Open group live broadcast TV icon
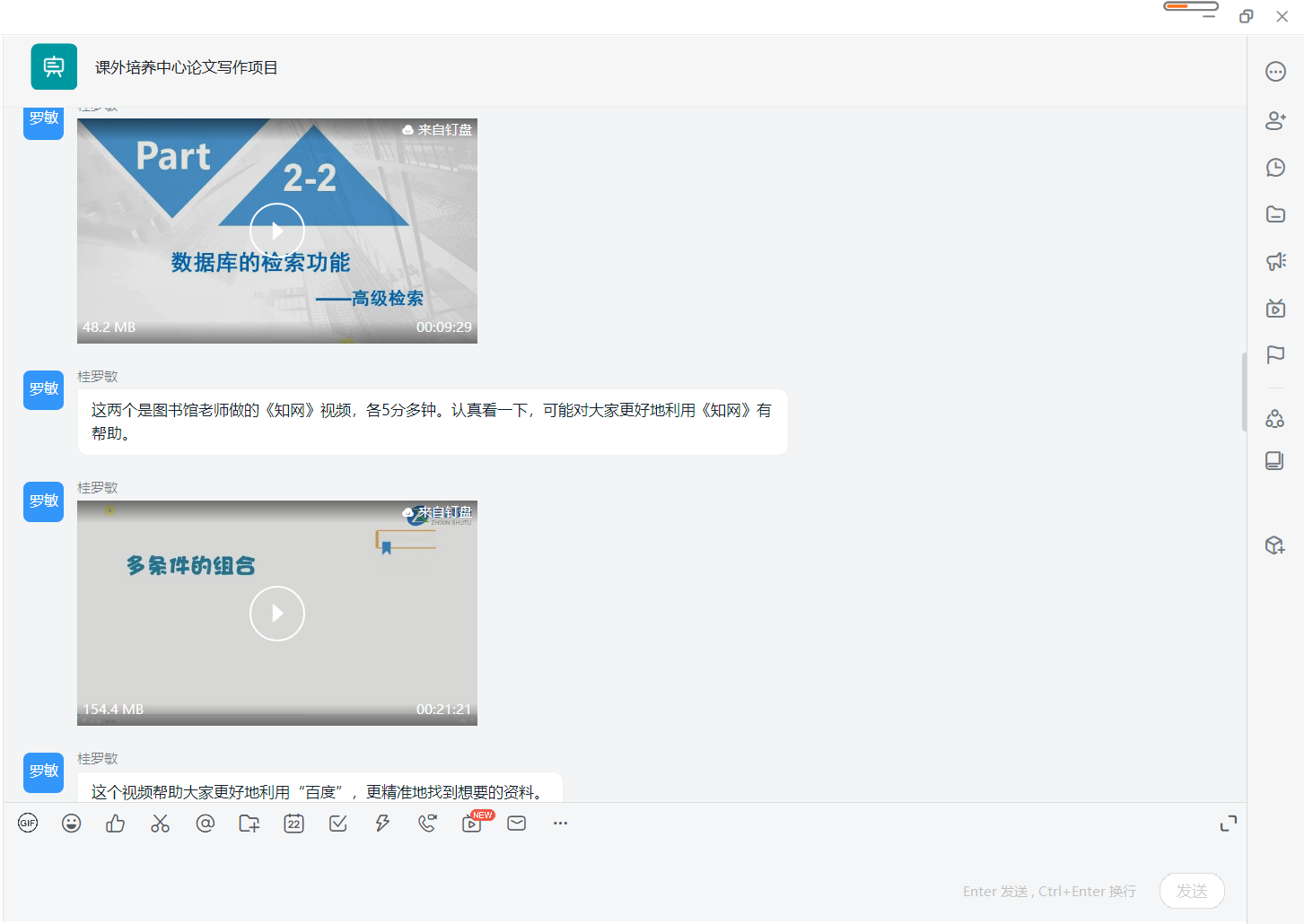Image resolution: width=1304 pixels, height=924 pixels. click(x=1276, y=308)
